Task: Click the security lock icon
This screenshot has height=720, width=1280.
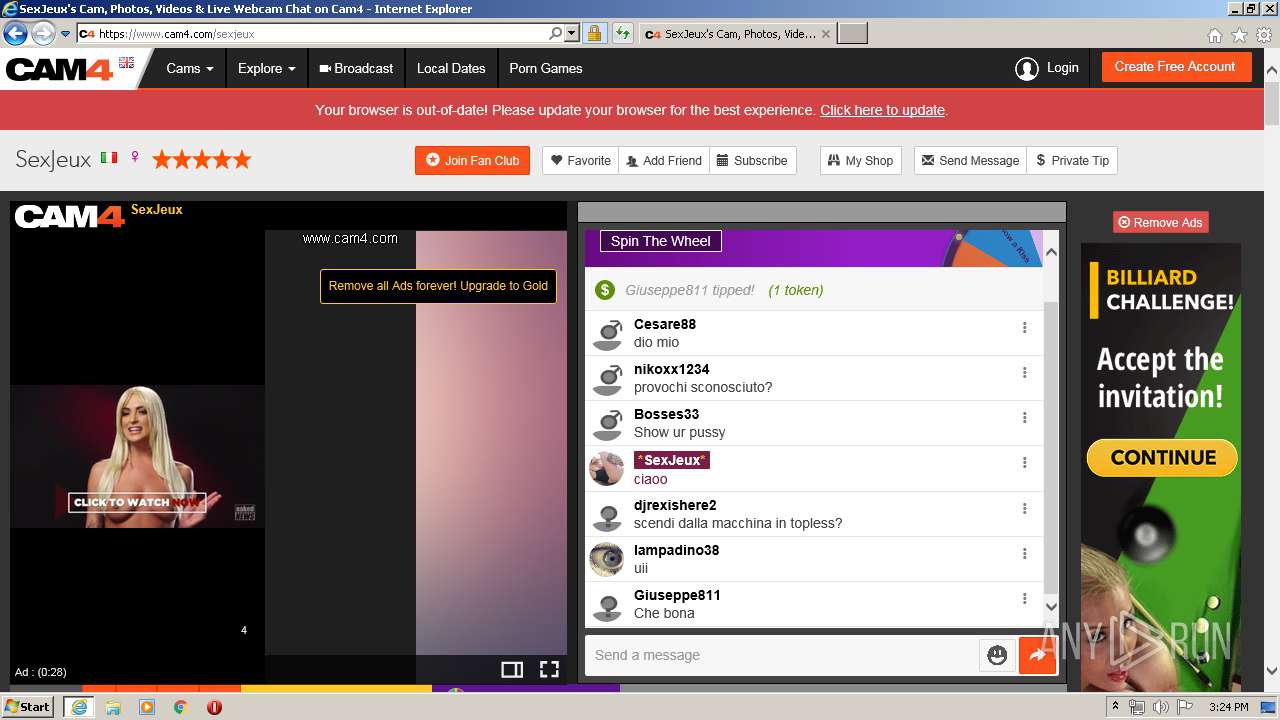Action: pos(594,33)
